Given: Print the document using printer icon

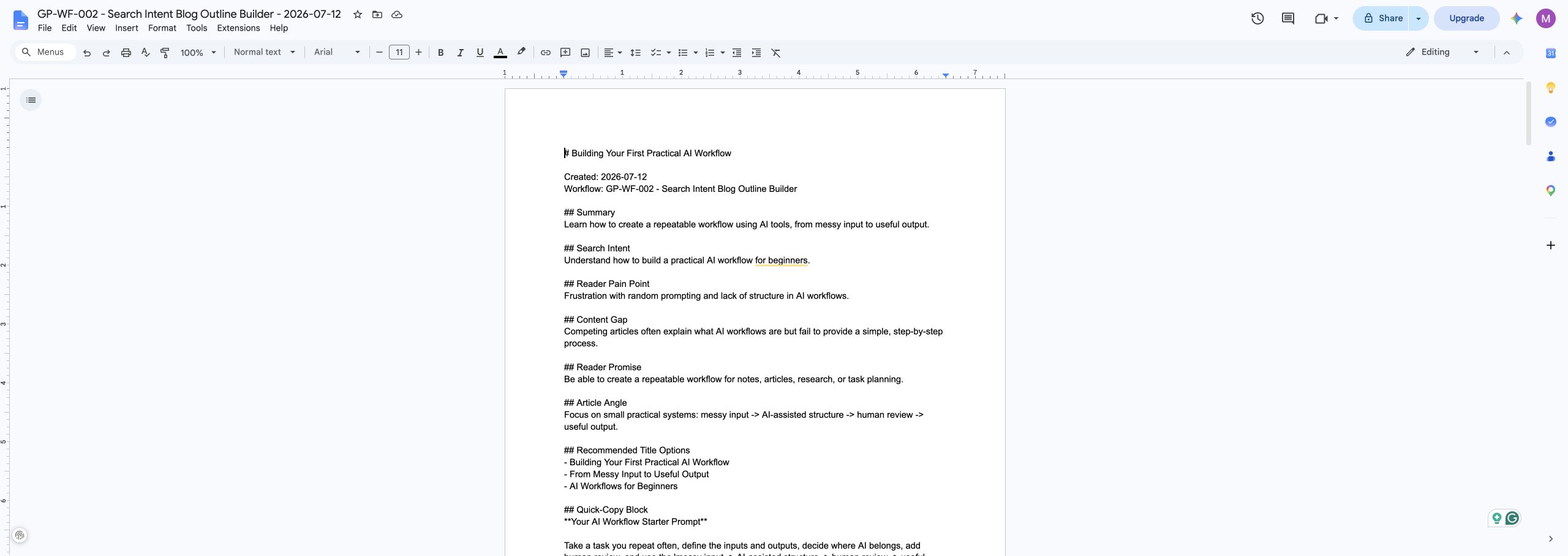Looking at the screenshot, I should click(x=126, y=53).
